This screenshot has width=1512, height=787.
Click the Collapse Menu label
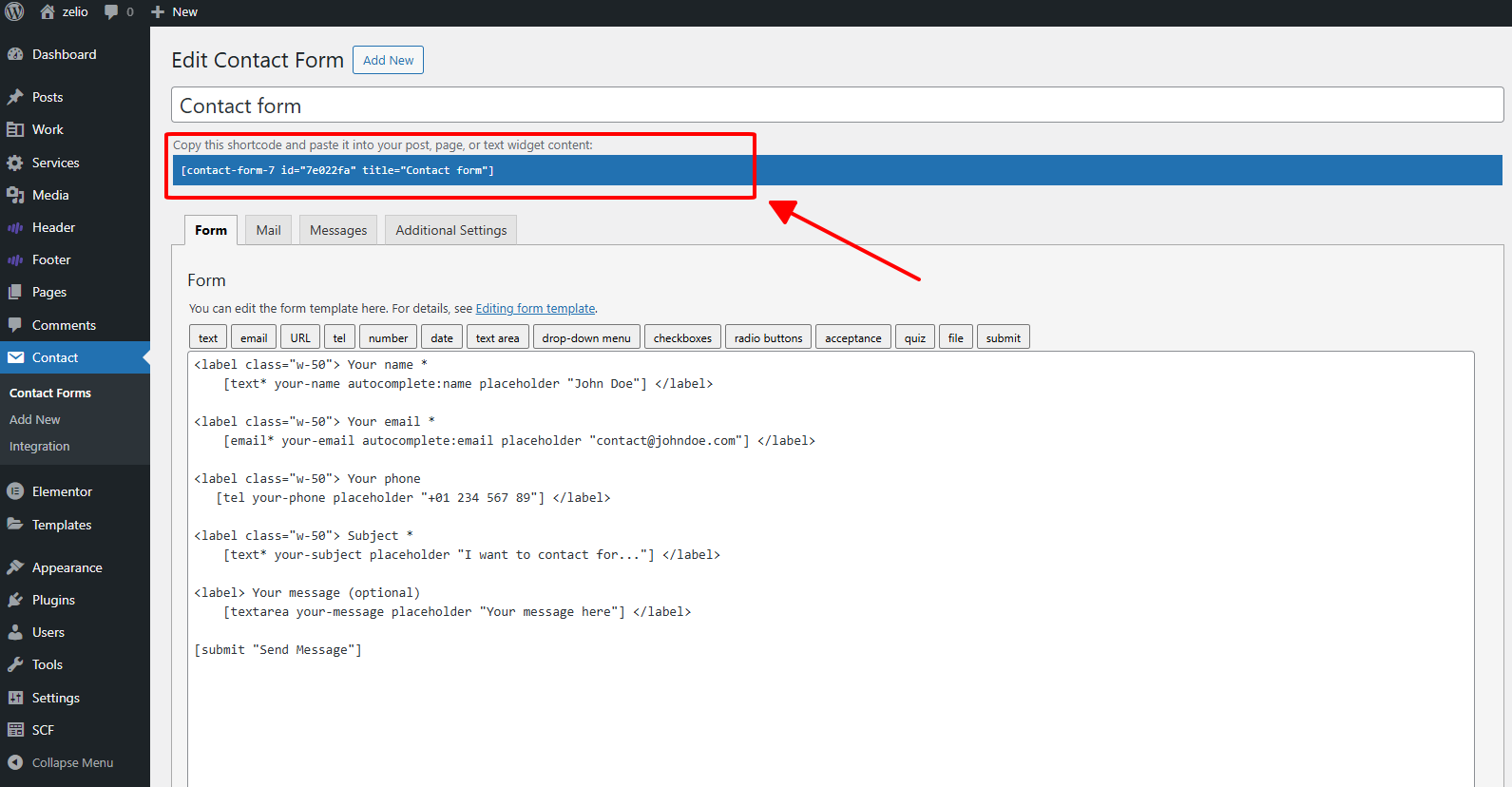tap(72, 762)
